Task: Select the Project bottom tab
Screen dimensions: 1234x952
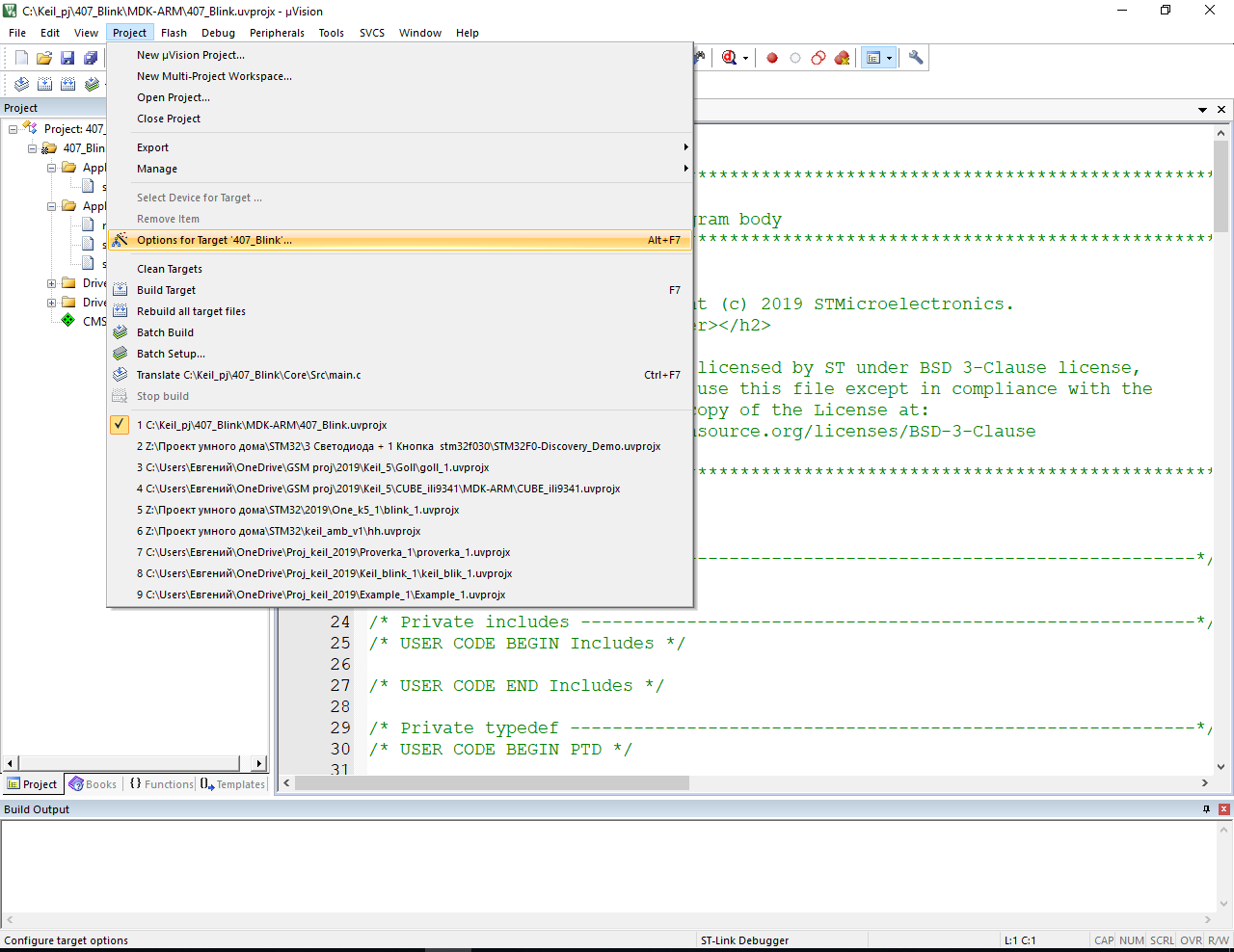Action: click(x=32, y=784)
